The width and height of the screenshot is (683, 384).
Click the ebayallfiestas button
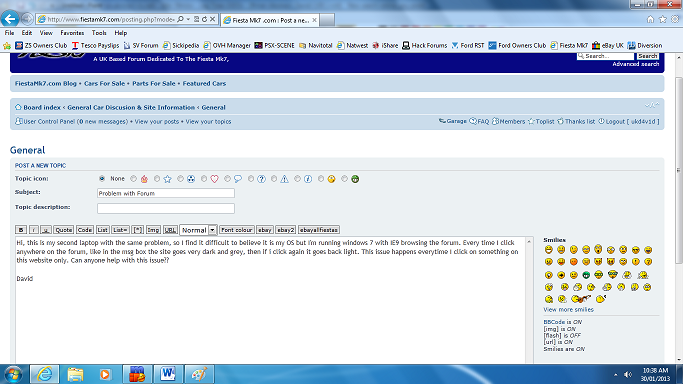319,230
